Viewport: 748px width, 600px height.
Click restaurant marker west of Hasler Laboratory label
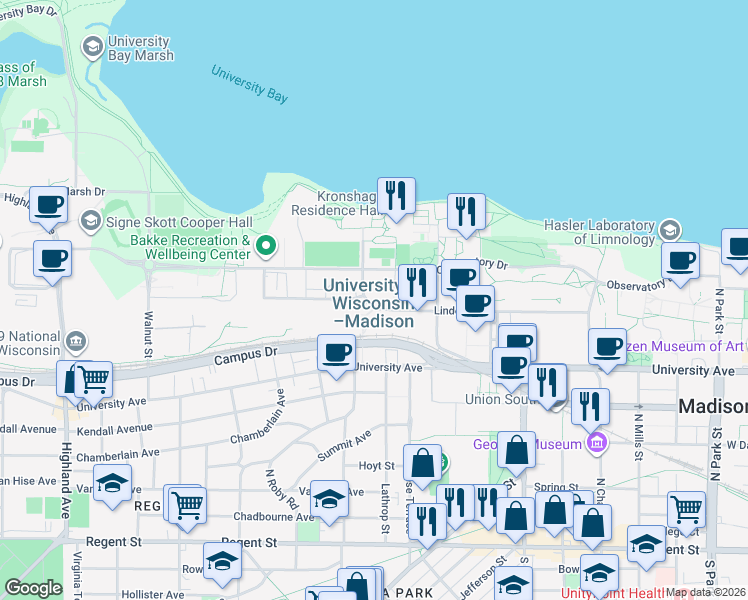(466, 212)
